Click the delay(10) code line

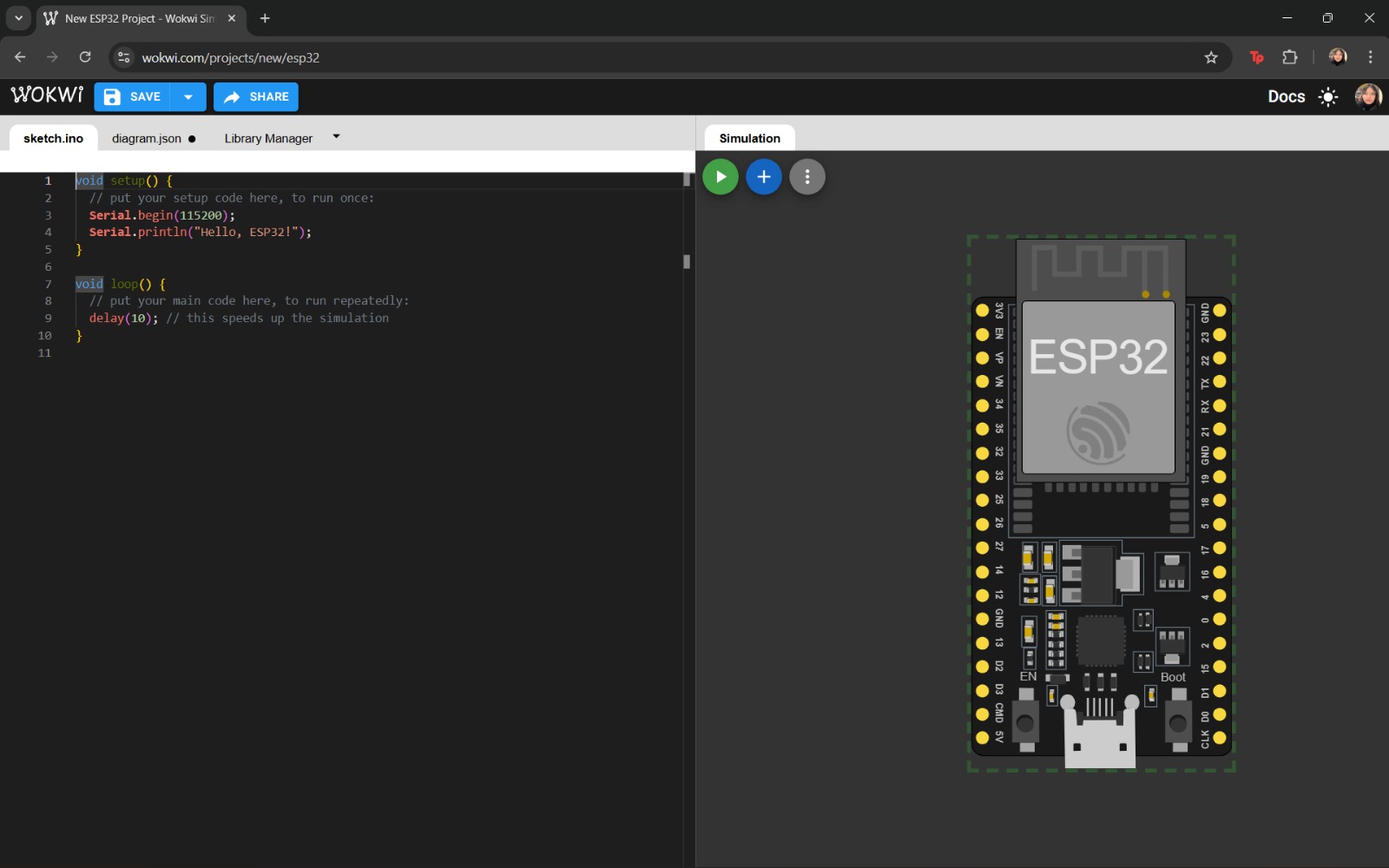(239, 318)
